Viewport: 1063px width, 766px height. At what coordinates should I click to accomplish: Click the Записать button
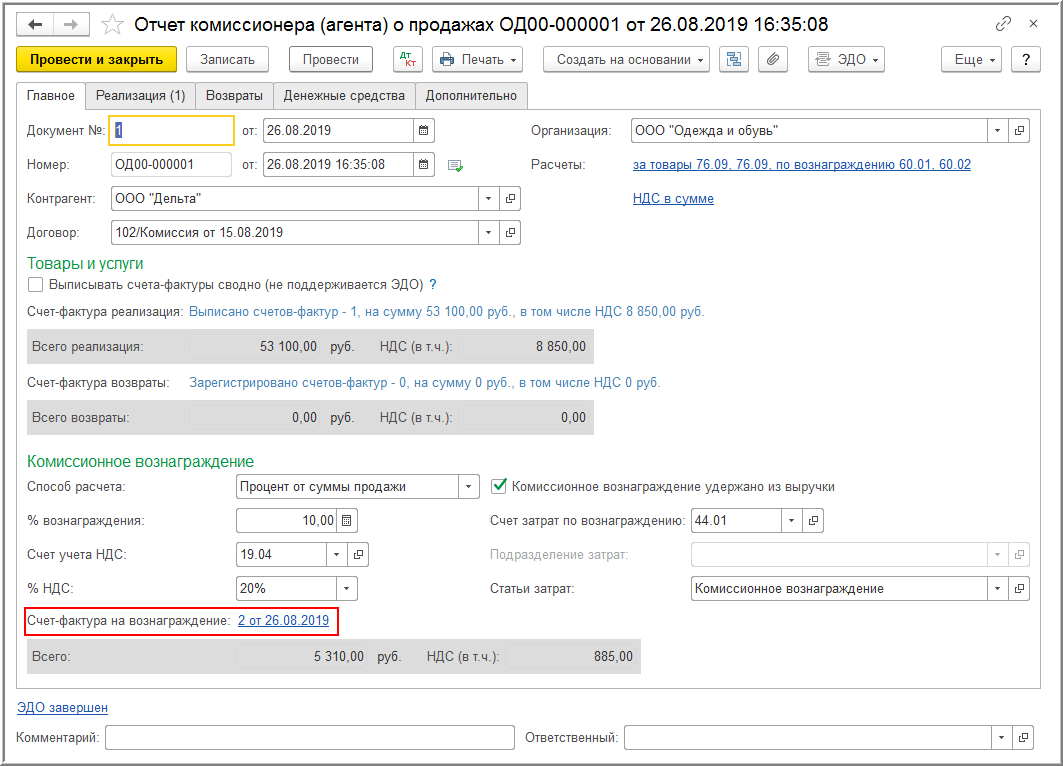[x=227, y=60]
